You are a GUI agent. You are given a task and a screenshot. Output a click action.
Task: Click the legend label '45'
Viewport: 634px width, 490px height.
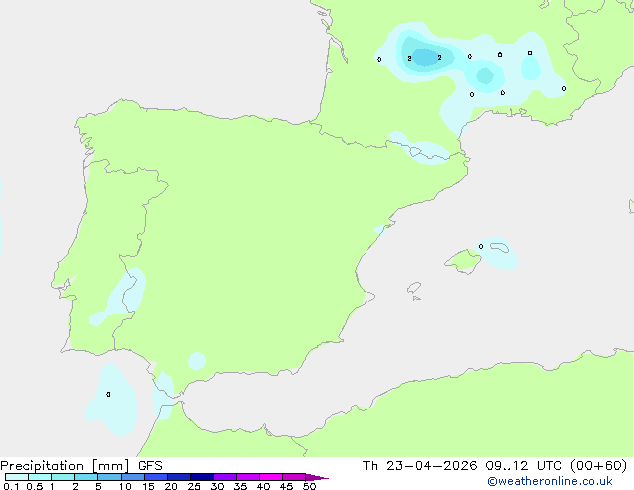pos(286,486)
